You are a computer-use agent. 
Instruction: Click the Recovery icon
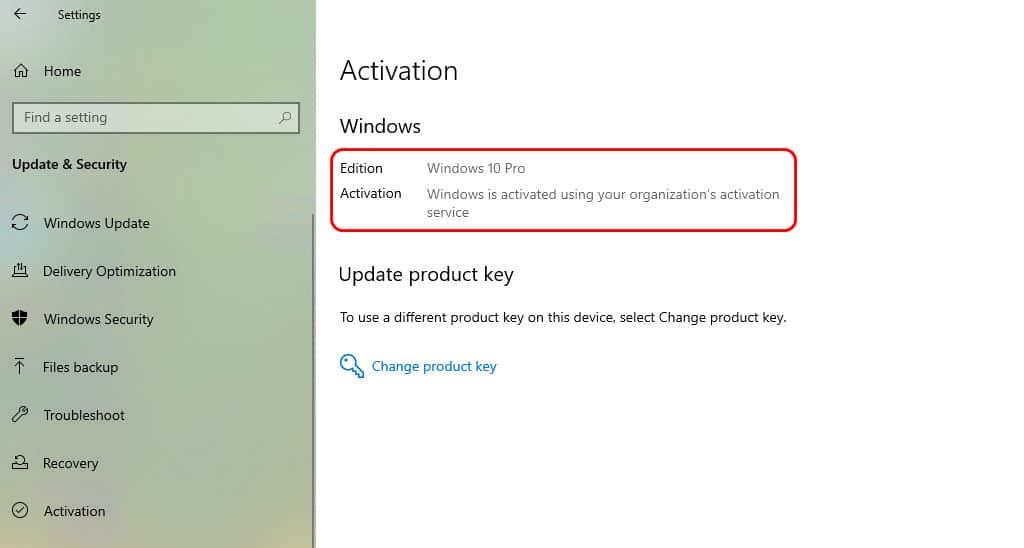click(20, 462)
